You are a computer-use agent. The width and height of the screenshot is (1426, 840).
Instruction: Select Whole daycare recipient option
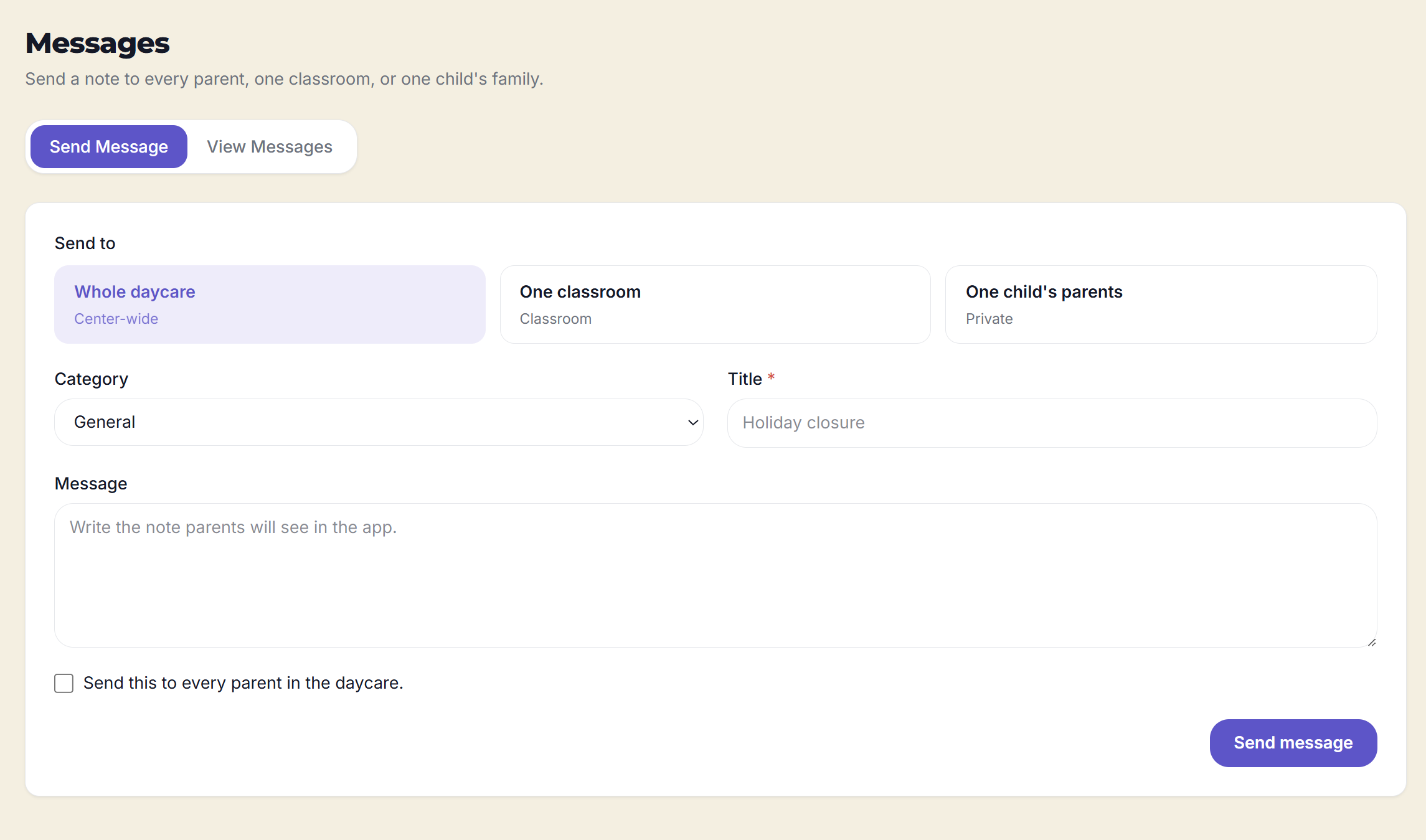click(270, 304)
